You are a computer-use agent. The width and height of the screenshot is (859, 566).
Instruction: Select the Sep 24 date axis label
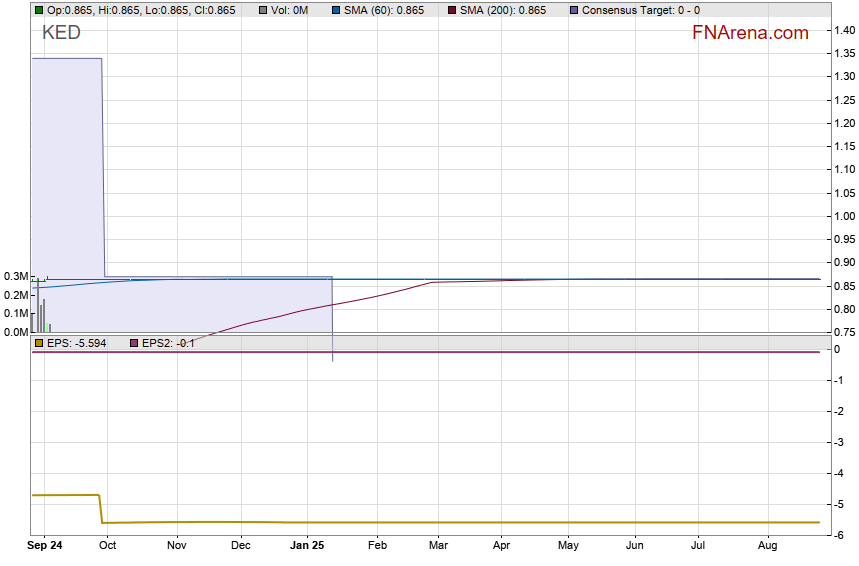[44, 546]
